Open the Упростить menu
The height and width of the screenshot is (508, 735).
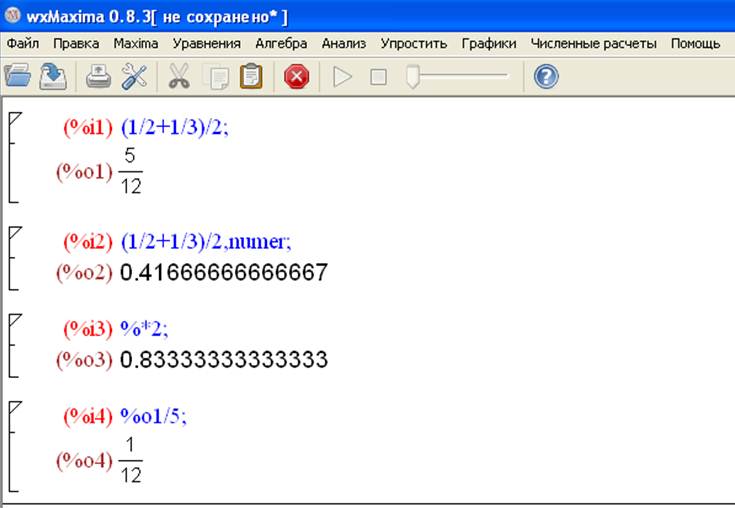[413, 44]
